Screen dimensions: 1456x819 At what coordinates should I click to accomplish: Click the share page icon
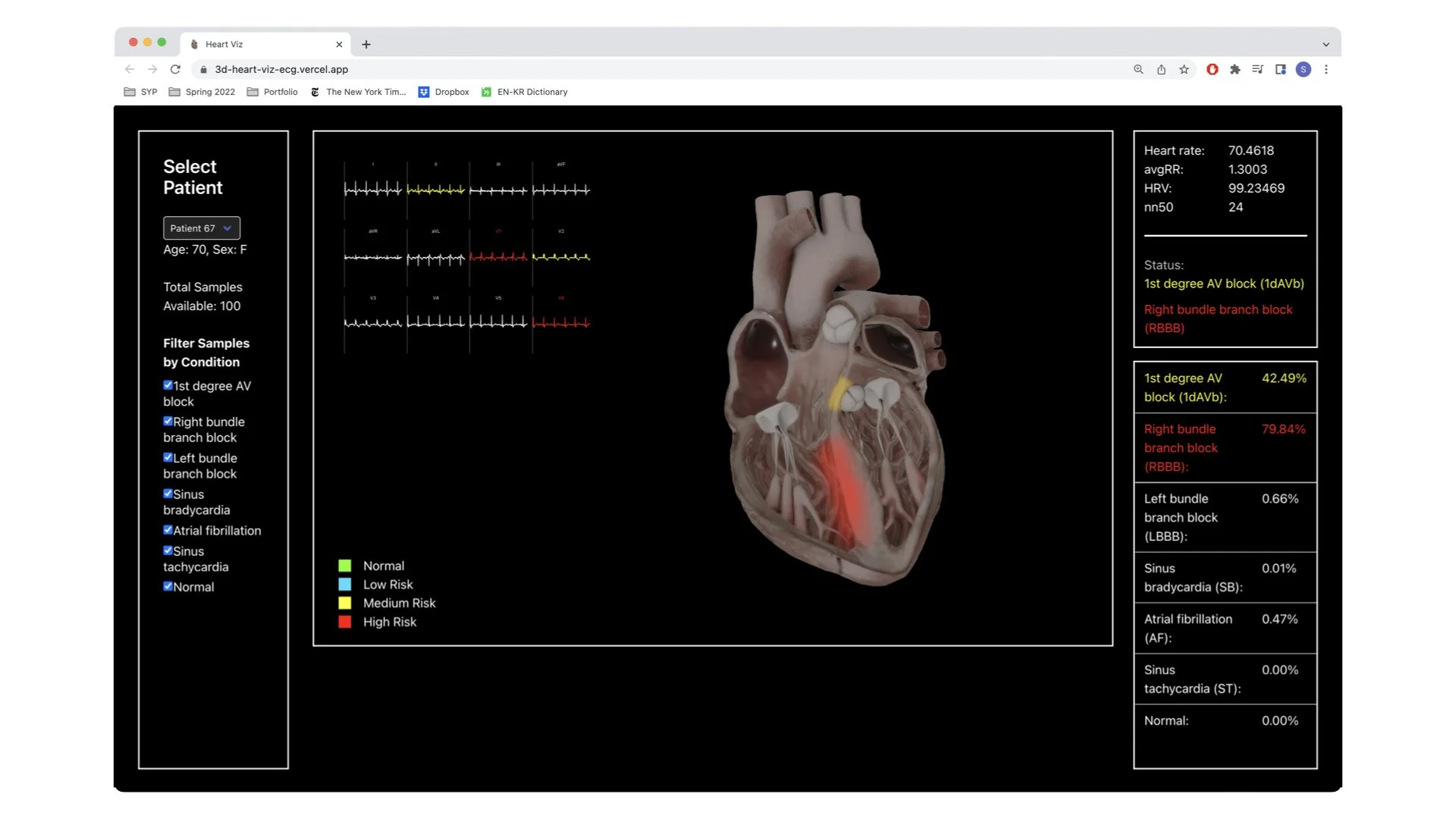[x=1161, y=69]
